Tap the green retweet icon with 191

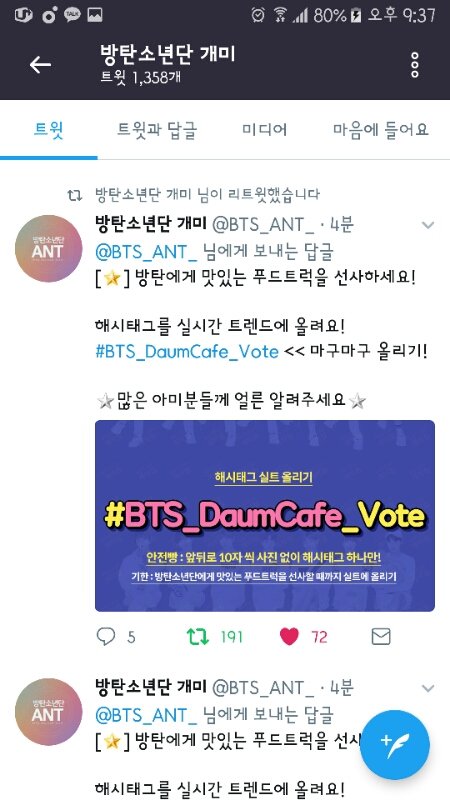pyautogui.click(x=197, y=636)
